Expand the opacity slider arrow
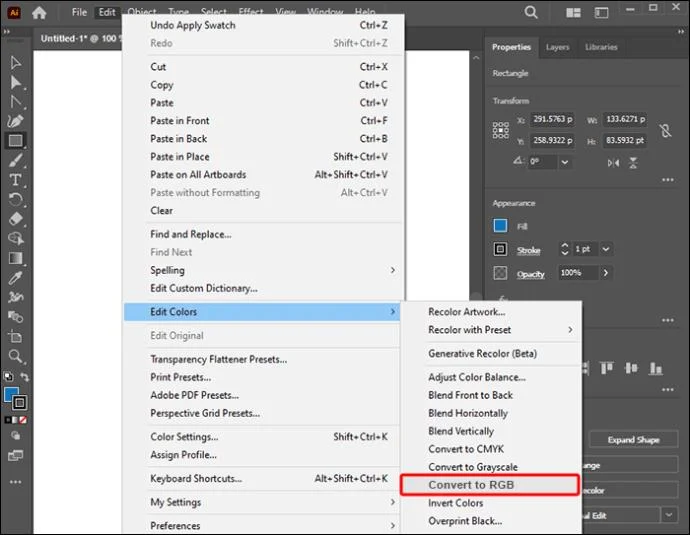Viewport: 690px width, 535px height. pos(606,273)
